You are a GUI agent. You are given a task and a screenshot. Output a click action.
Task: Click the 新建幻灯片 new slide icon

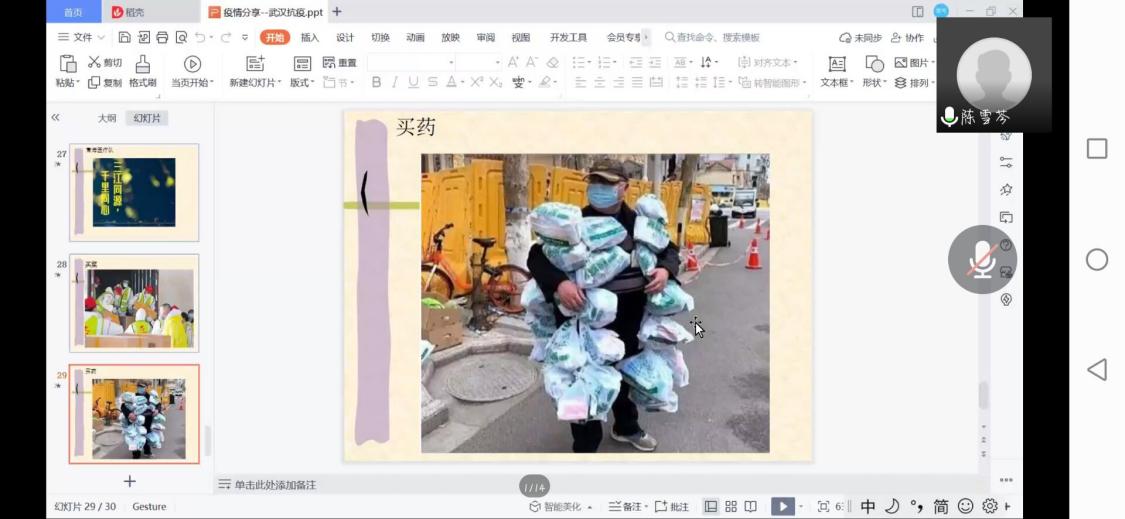tap(255, 63)
